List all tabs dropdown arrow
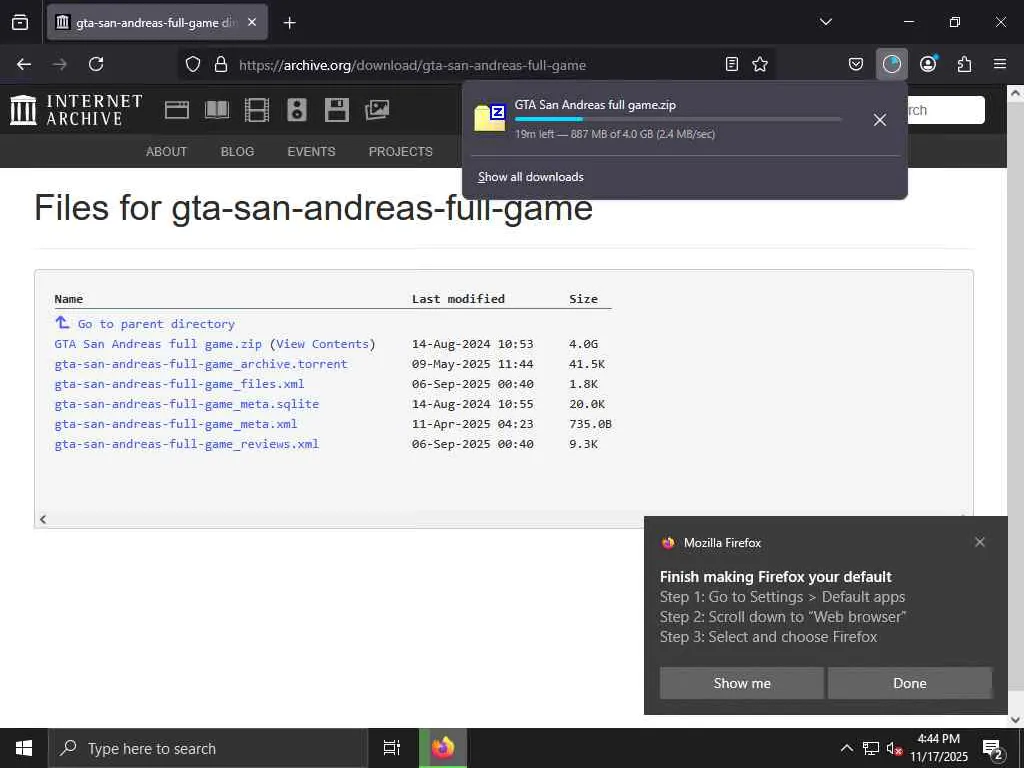Viewport: 1024px width, 768px height. [x=825, y=22]
